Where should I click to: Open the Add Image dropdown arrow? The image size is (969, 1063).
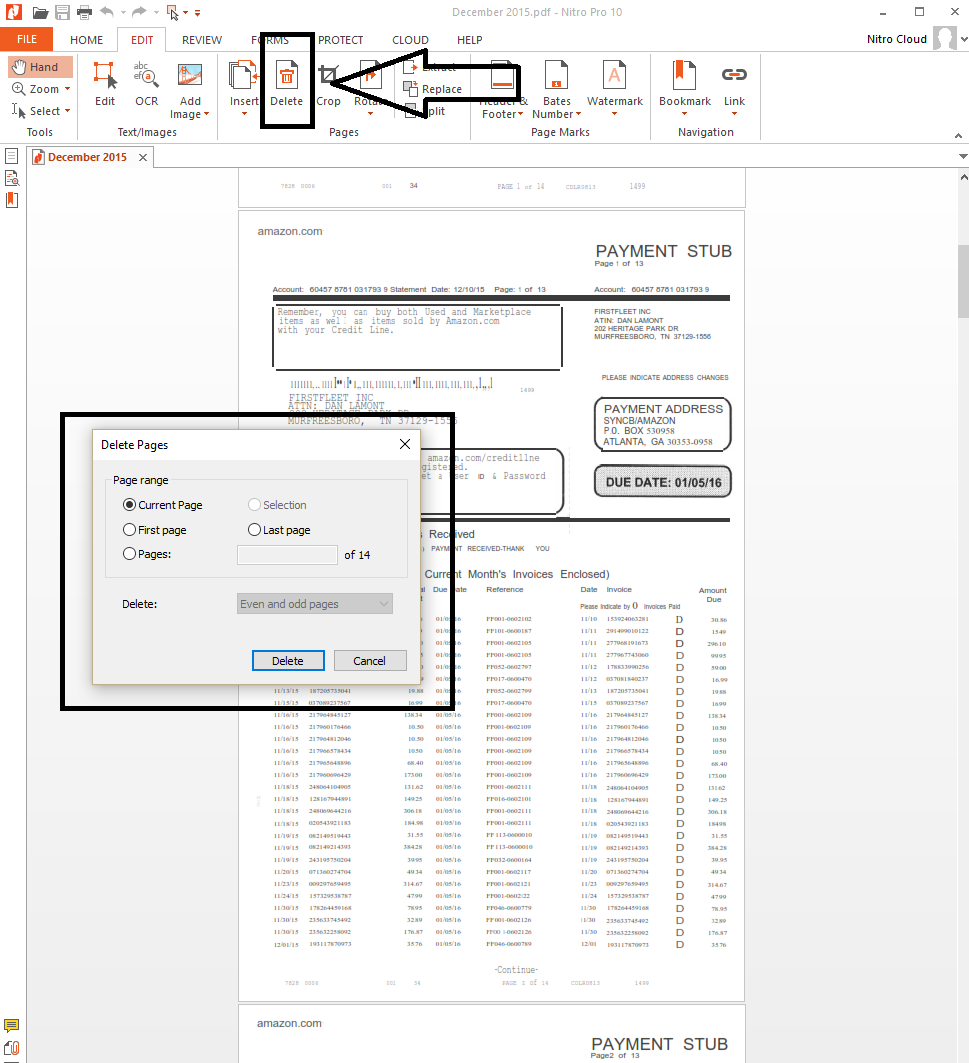pos(206,114)
